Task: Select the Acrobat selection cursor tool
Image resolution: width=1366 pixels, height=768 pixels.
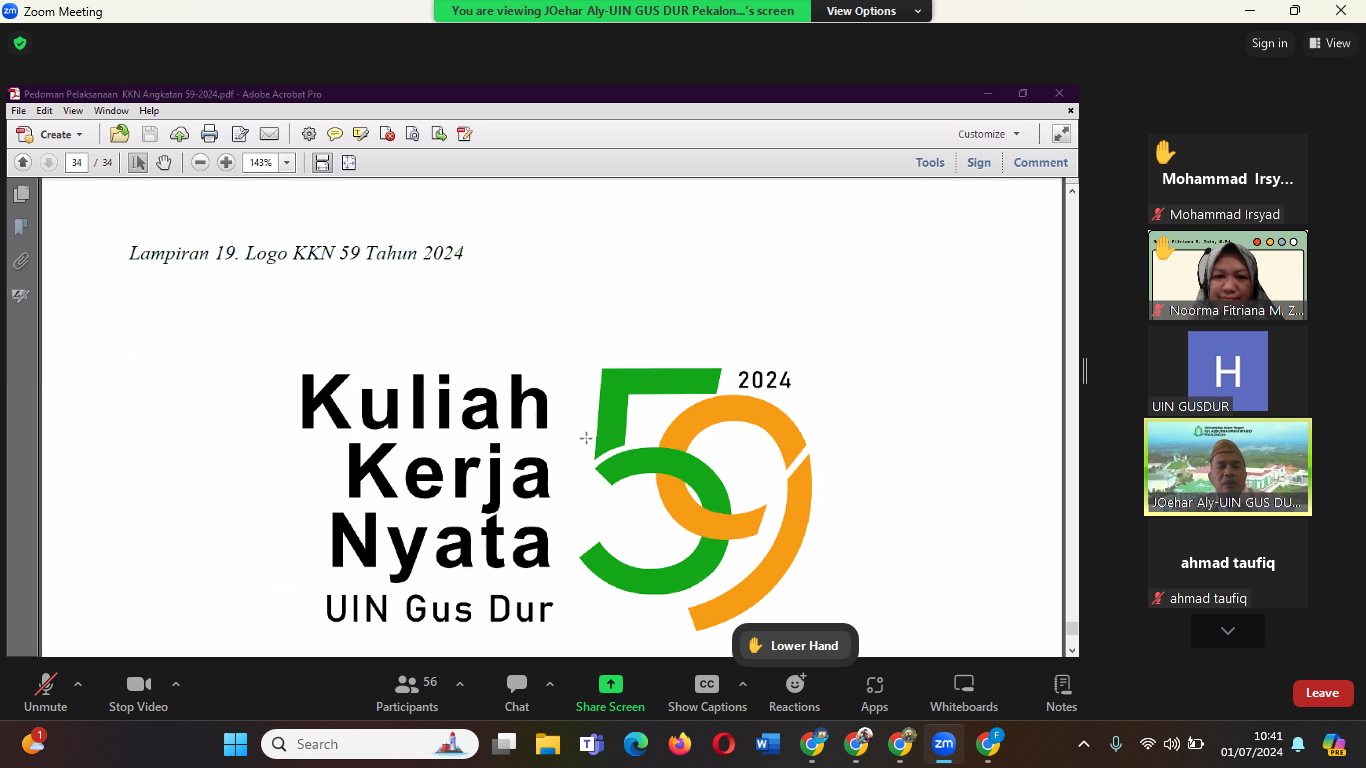Action: coord(138,162)
